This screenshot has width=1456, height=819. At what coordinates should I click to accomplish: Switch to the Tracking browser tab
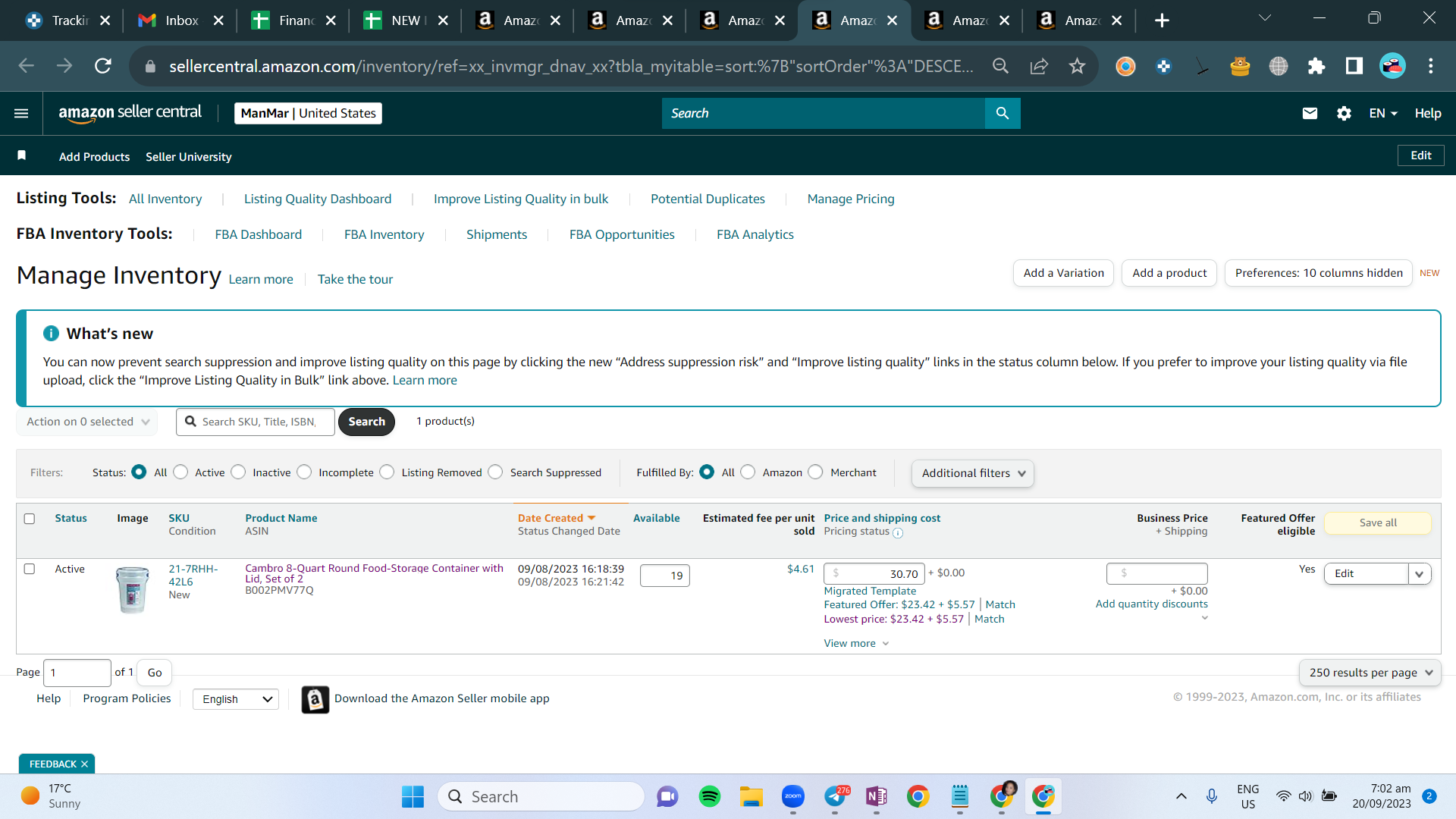[x=68, y=20]
